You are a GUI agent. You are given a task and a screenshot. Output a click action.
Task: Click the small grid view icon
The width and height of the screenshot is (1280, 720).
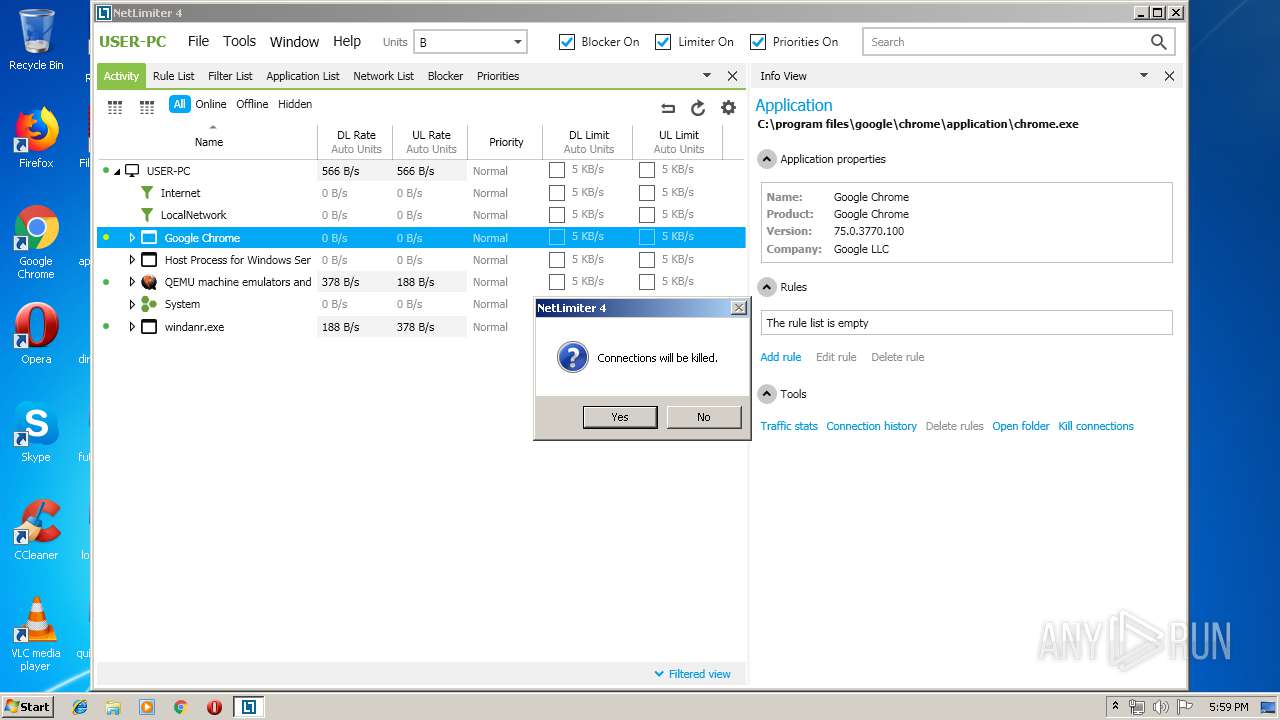tap(147, 107)
